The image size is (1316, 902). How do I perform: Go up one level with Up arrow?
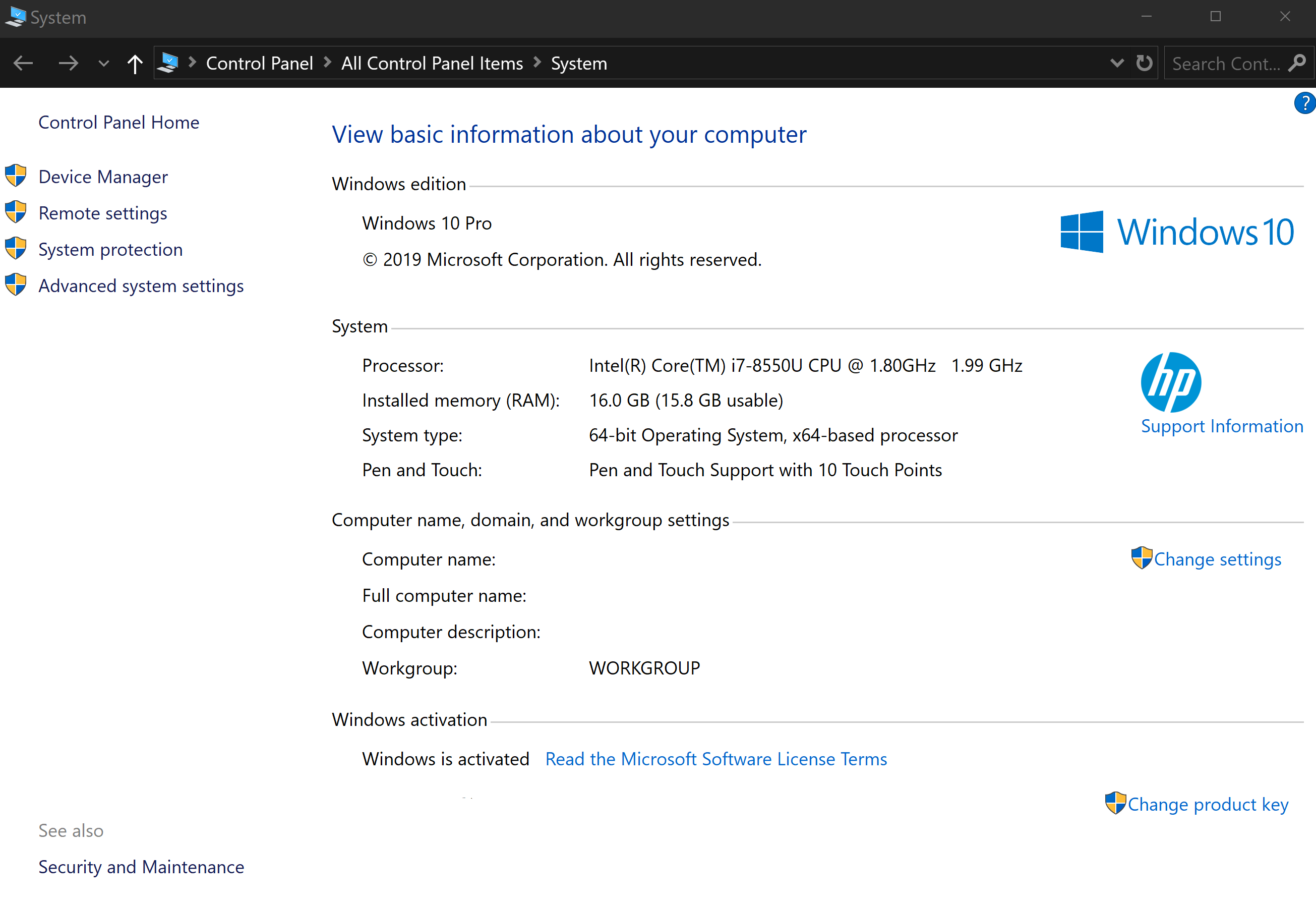click(x=135, y=64)
